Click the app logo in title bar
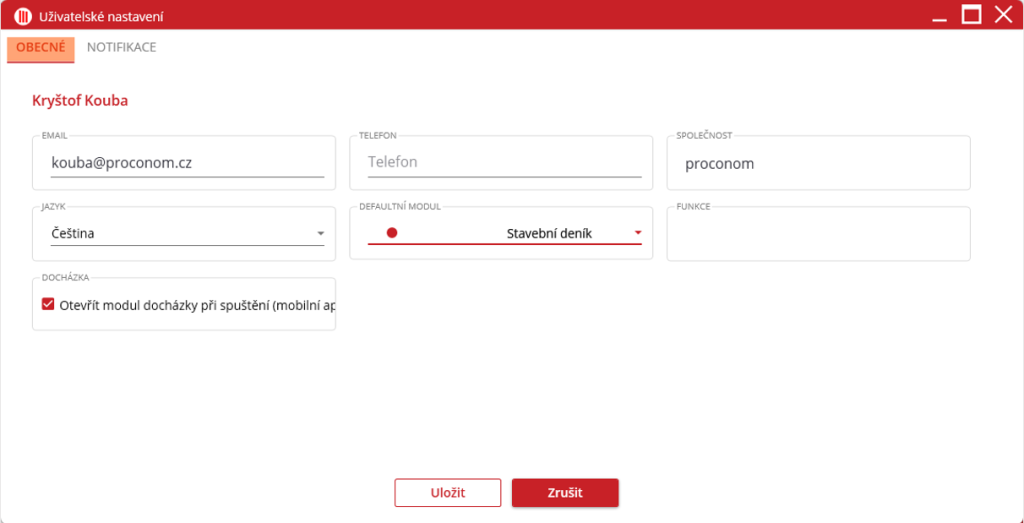1024x523 pixels. [x=23, y=16]
